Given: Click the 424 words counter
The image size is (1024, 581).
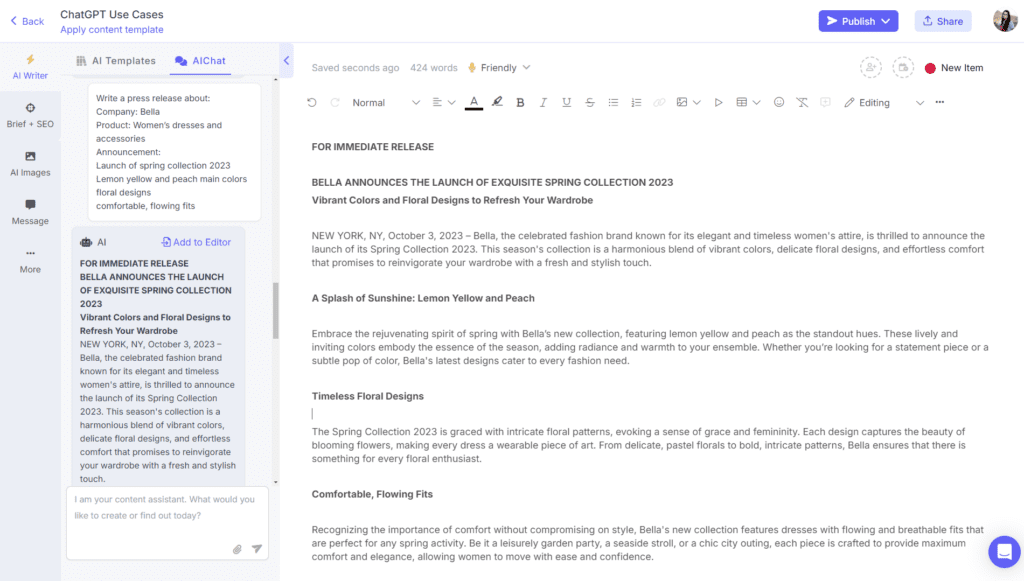Looking at the screenshot, I should coord(434,68).
